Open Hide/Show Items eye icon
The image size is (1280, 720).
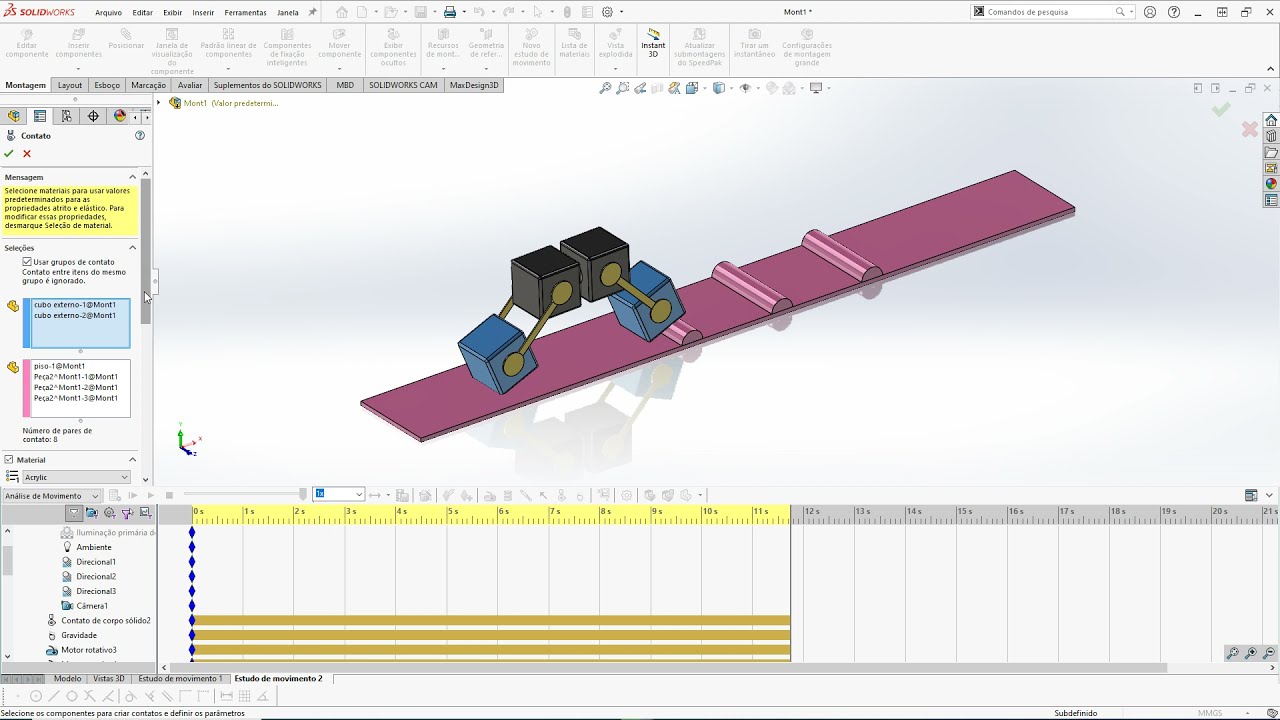click(x=745, y=88)
